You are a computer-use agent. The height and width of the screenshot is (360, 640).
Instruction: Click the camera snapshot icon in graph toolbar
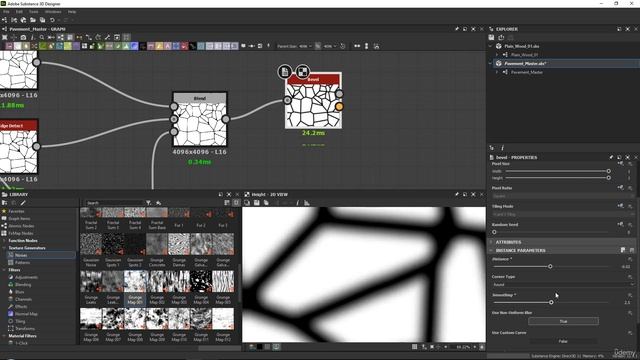(23, 37)
